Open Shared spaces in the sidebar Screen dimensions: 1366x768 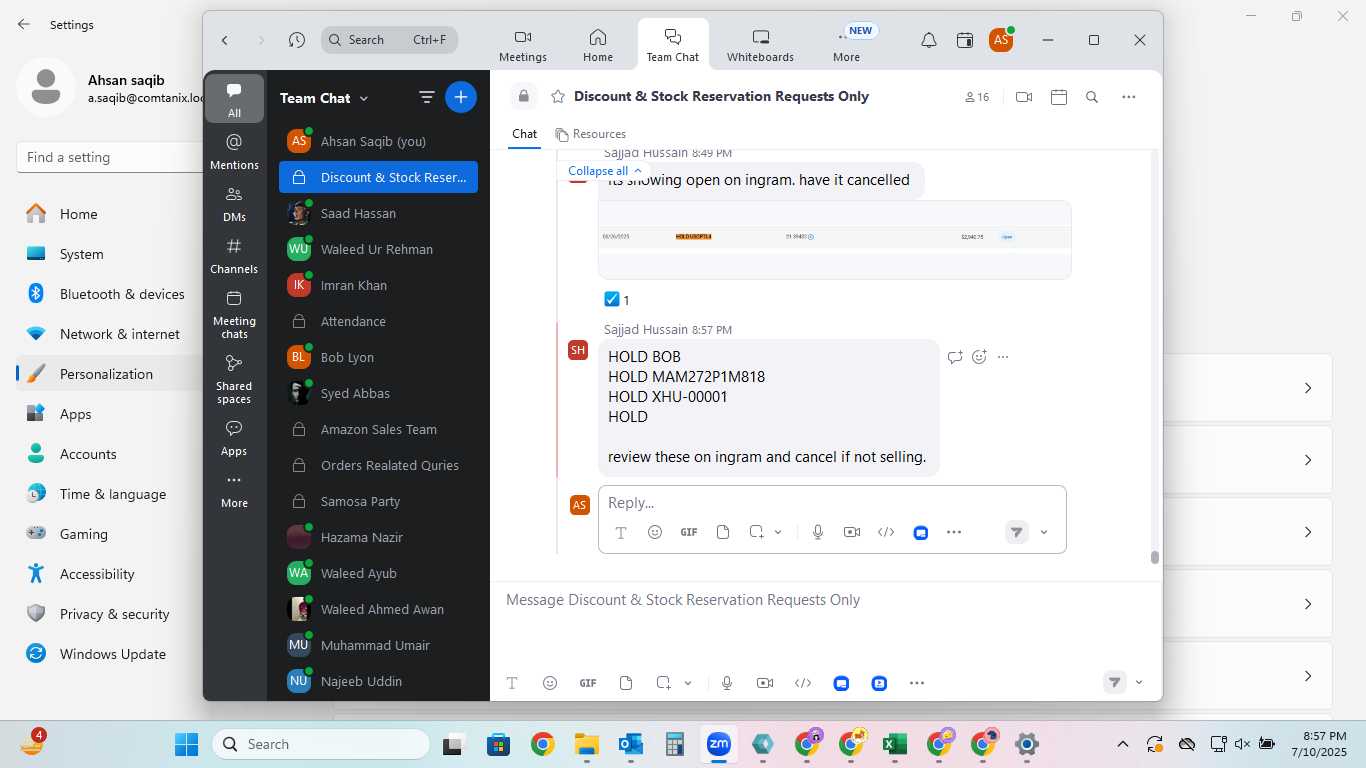235,378
